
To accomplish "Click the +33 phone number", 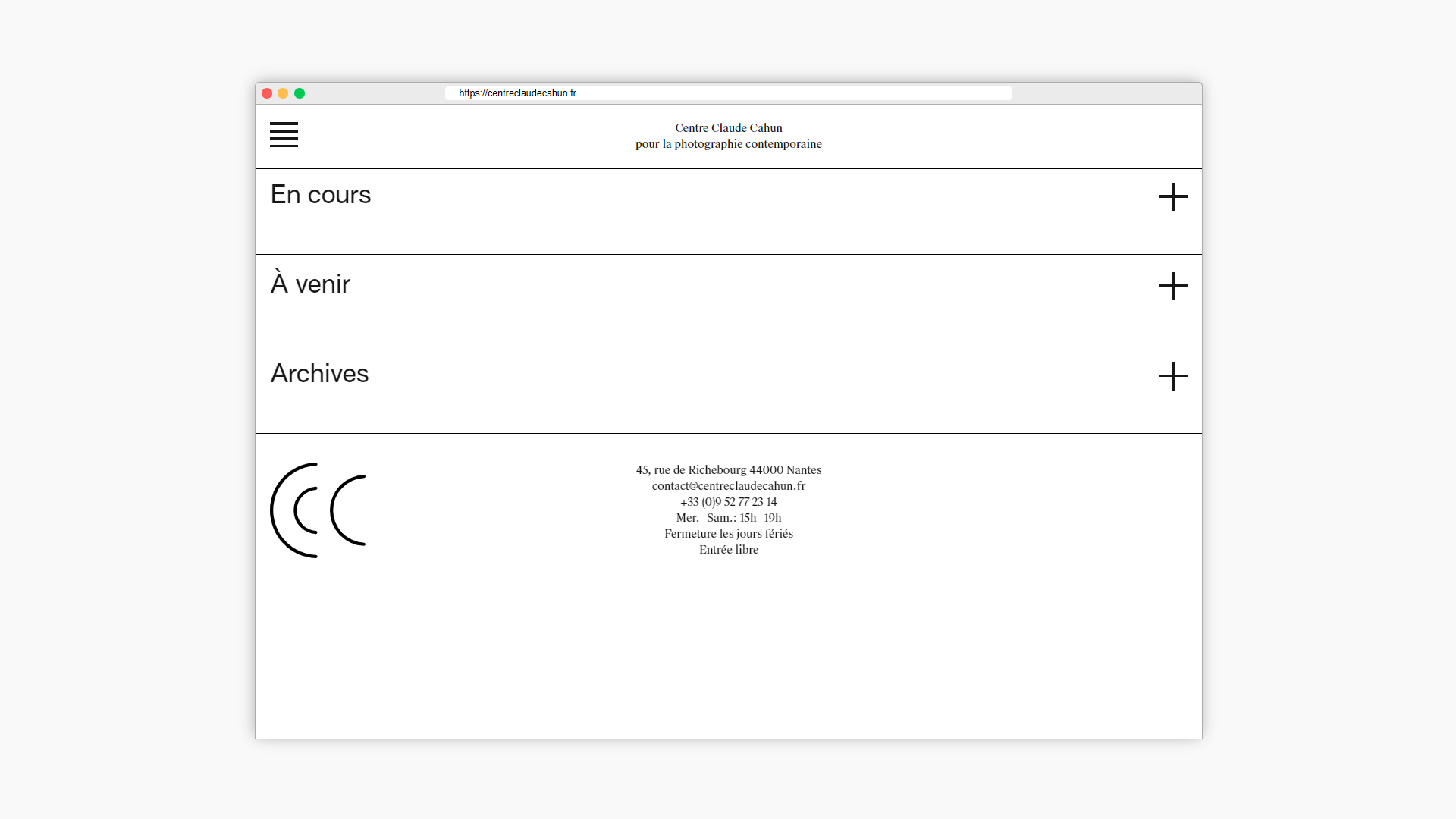I will 728,501.
